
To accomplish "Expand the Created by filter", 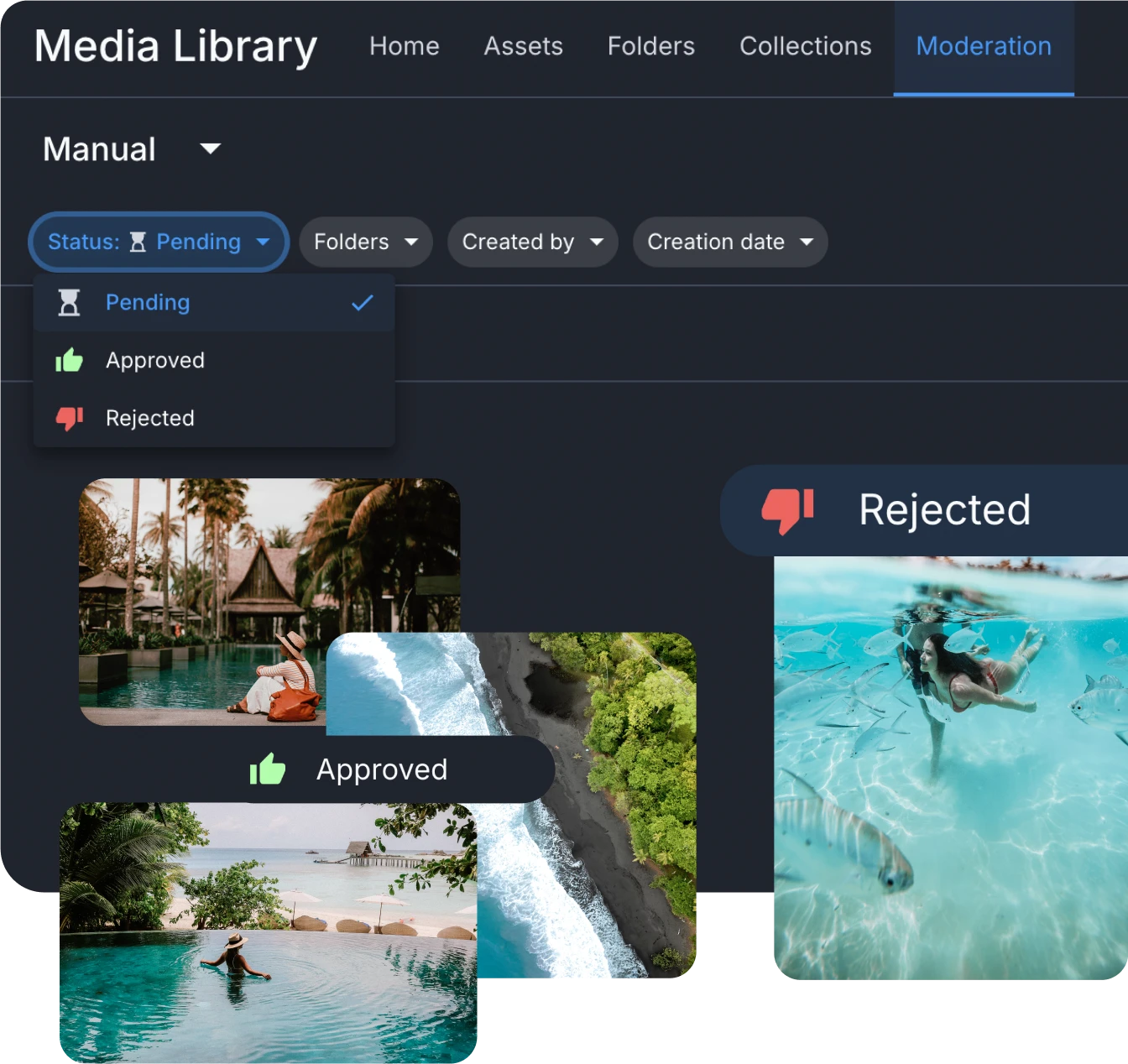I will coord(533,242).
